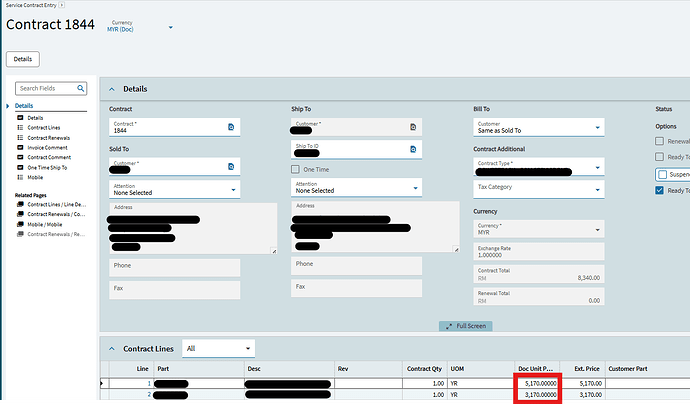
Task: Click Exchange Rate field 1.000000
Action: click(539, 252)
